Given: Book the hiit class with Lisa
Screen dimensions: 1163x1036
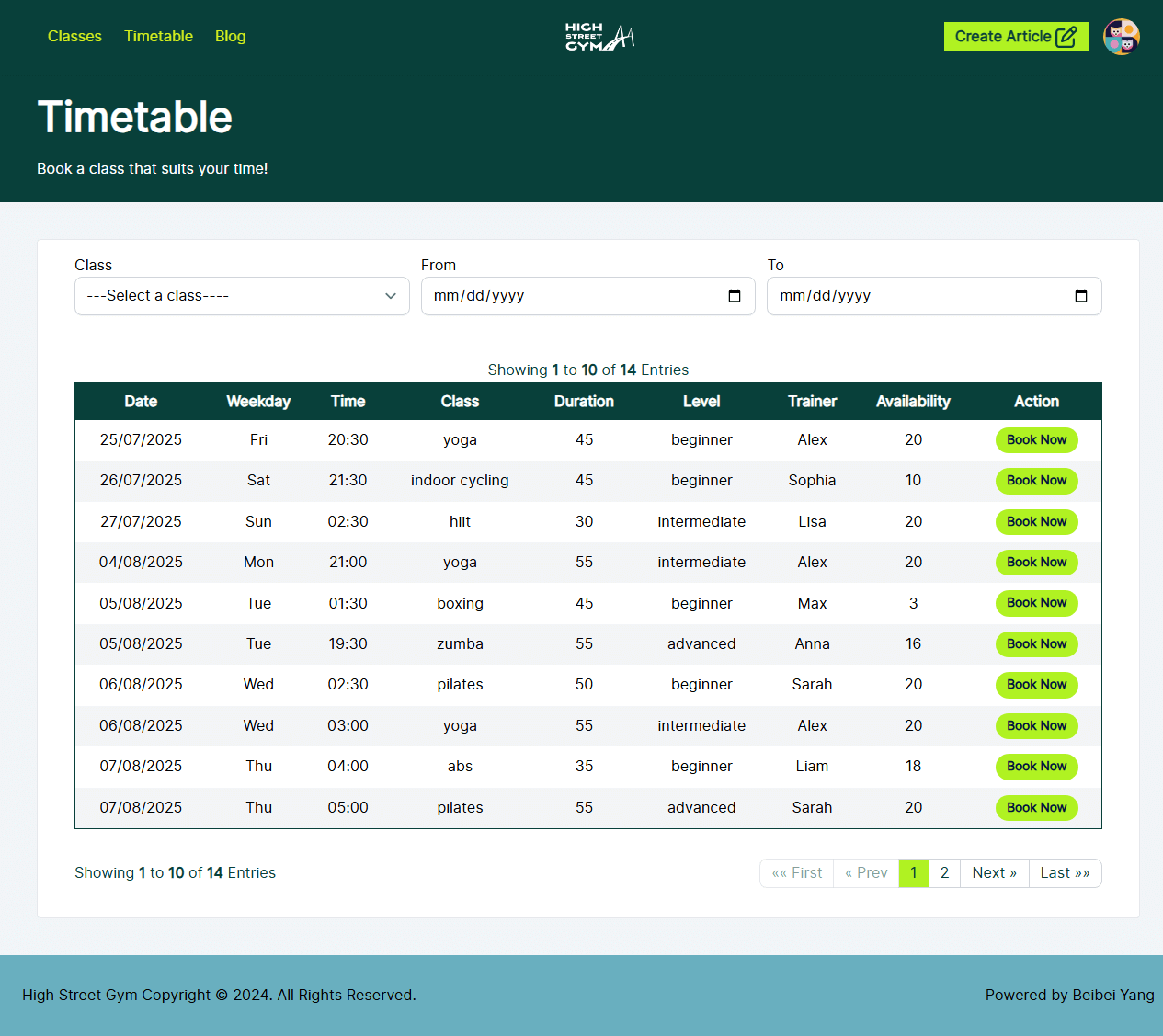Looking at the screenshot, I should click(x=1036, y=522).
